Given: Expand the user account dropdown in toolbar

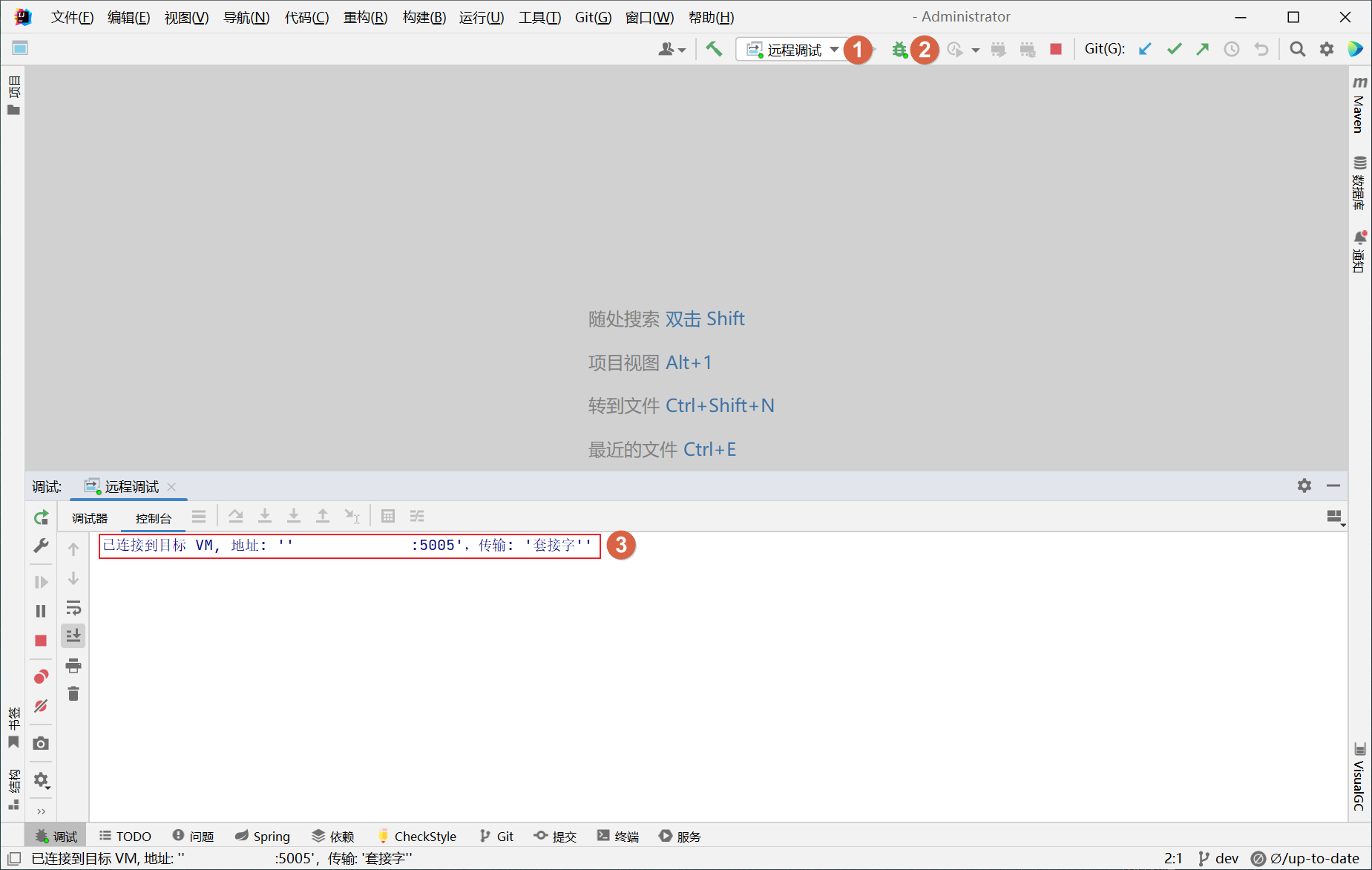Looking at the screenshot, I should click(672, 50).
